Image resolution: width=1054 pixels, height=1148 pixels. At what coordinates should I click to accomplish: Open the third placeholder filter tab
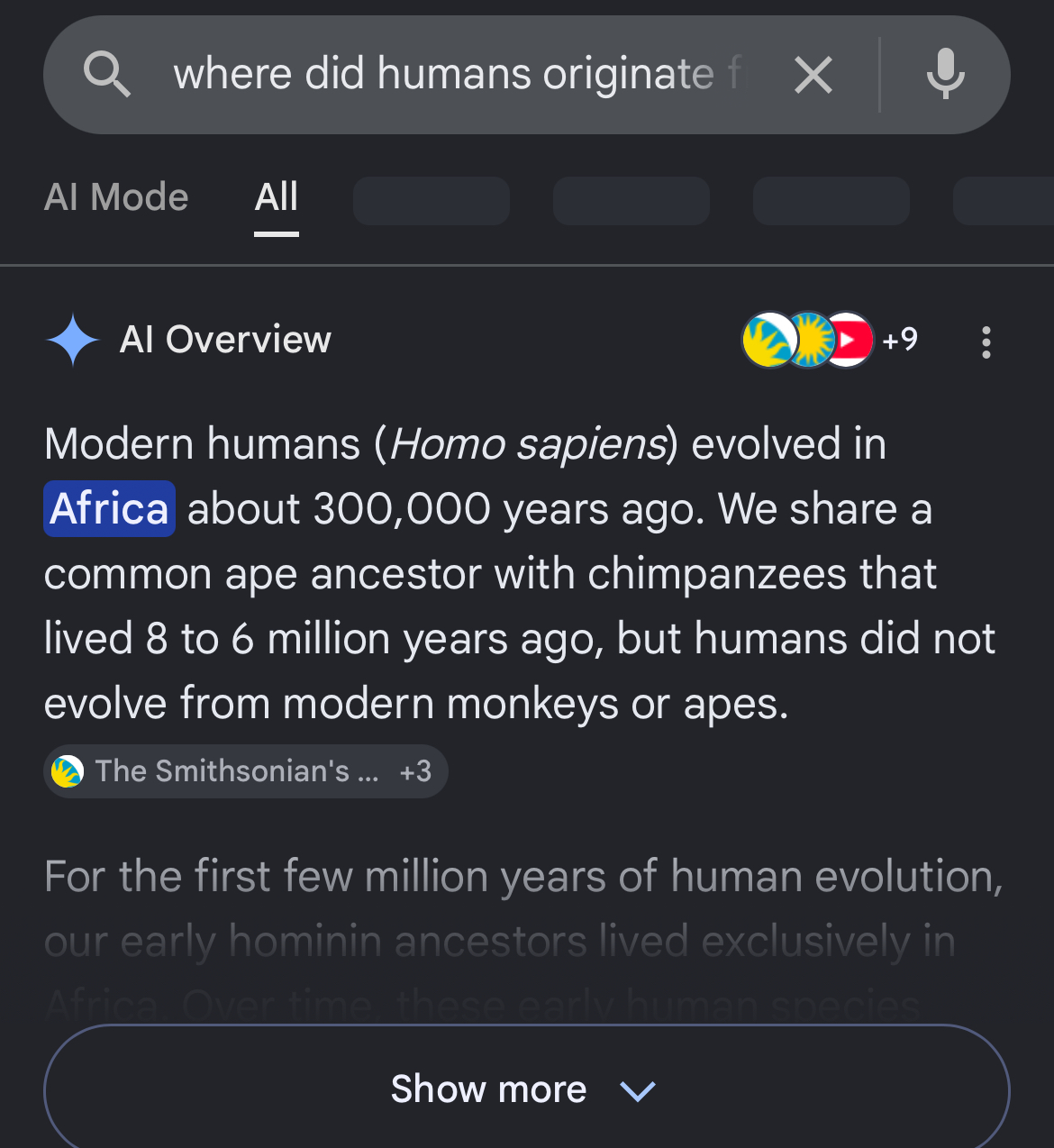coord(831,201)
